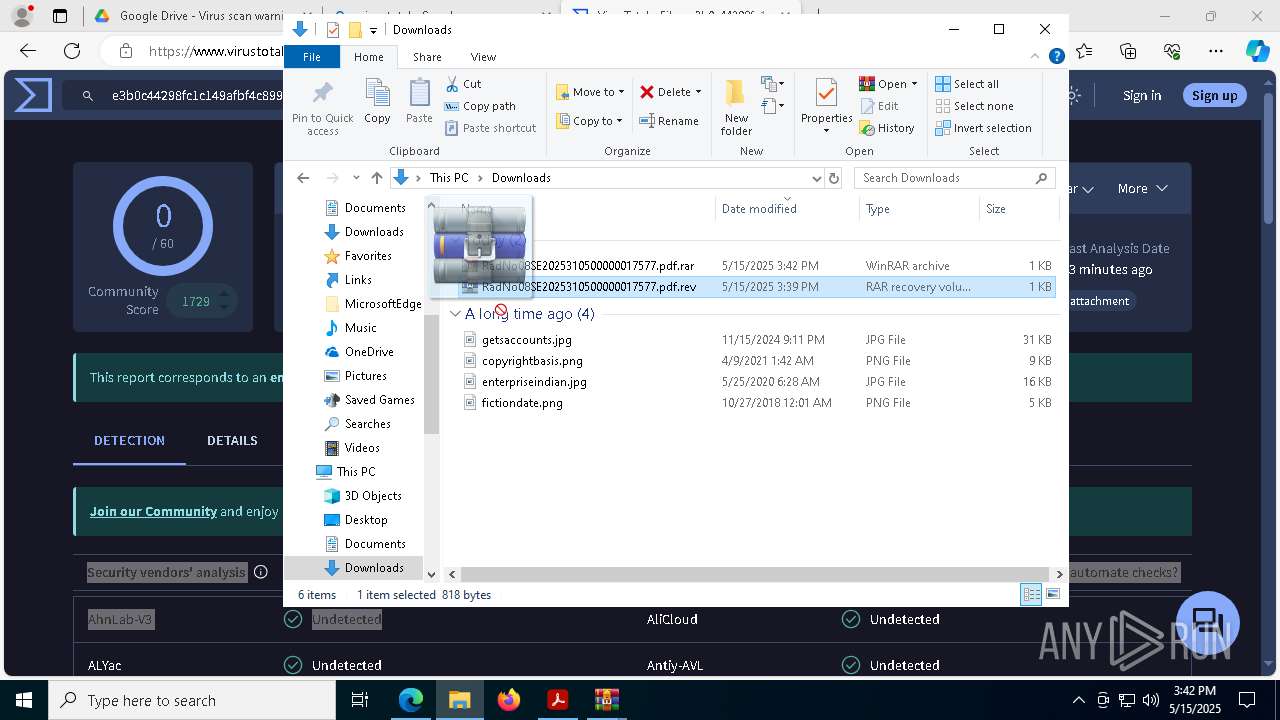The height and width of the screenshot is (720, 1280).
Task: Switch to the View ribbon tab
Action: tap(483, 57)
